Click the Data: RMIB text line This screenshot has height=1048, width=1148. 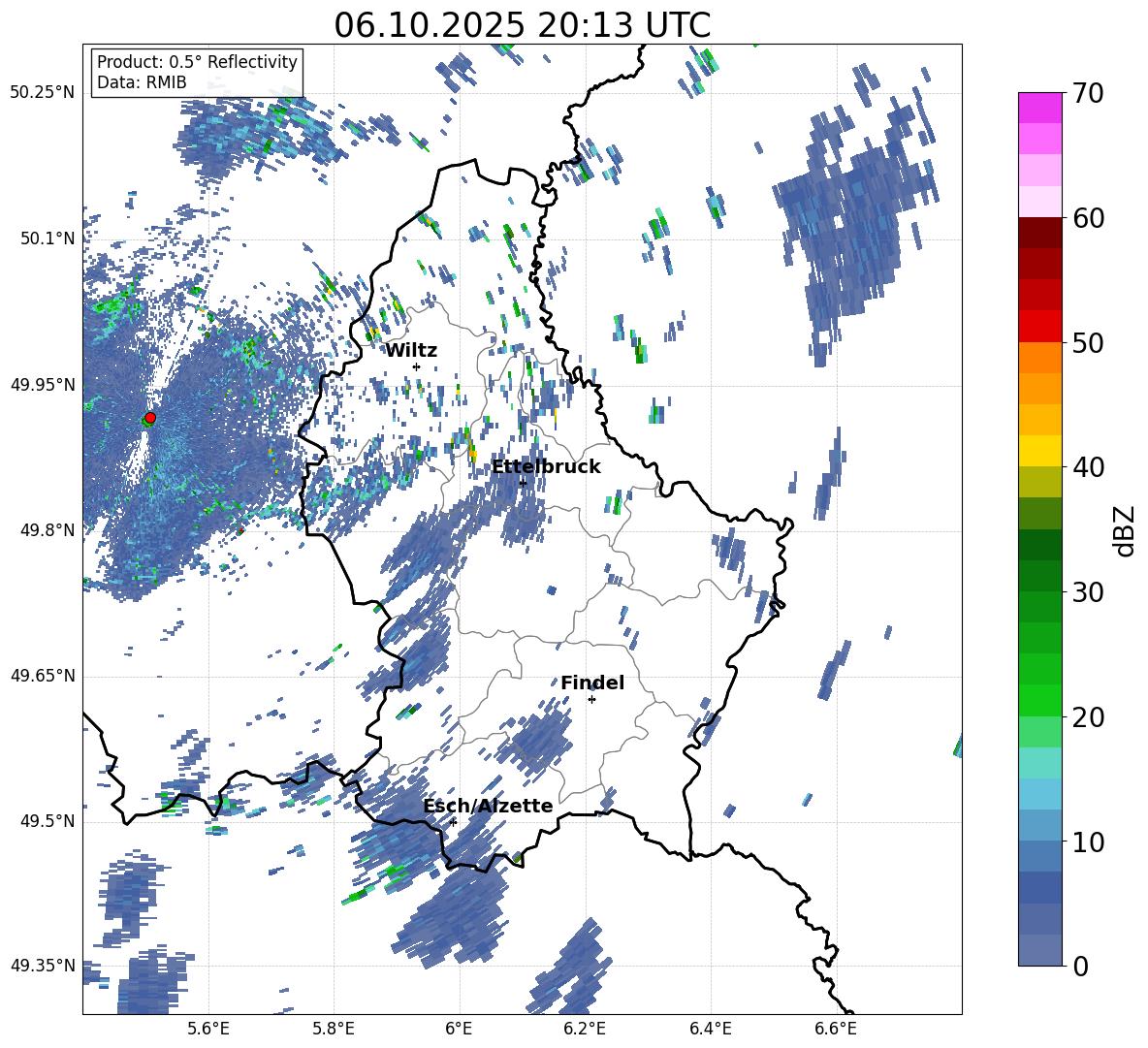(142, 83)
